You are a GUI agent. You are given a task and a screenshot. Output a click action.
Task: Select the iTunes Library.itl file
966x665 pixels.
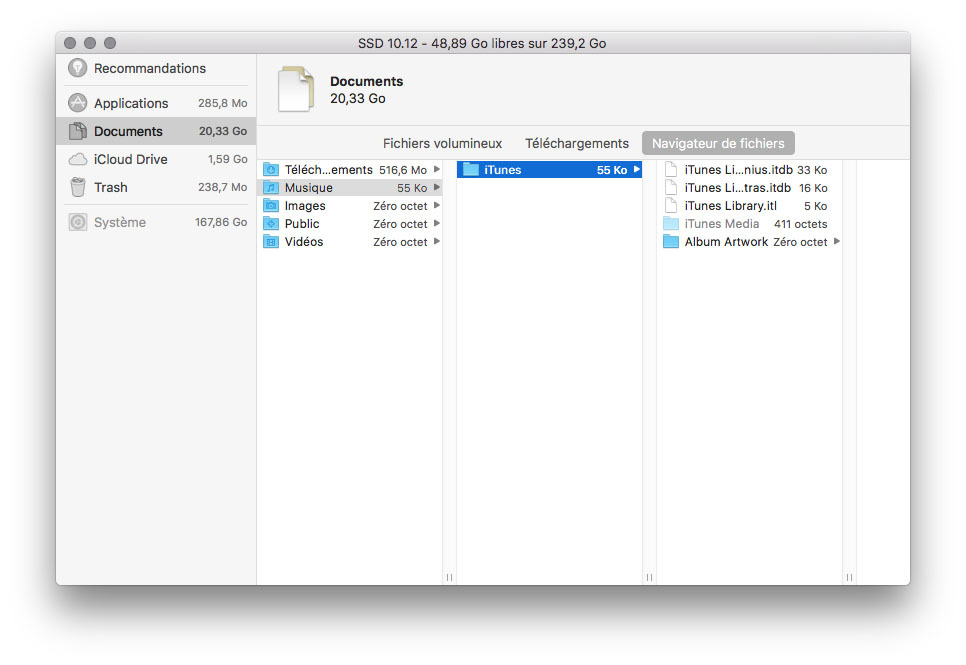[730, 206]
